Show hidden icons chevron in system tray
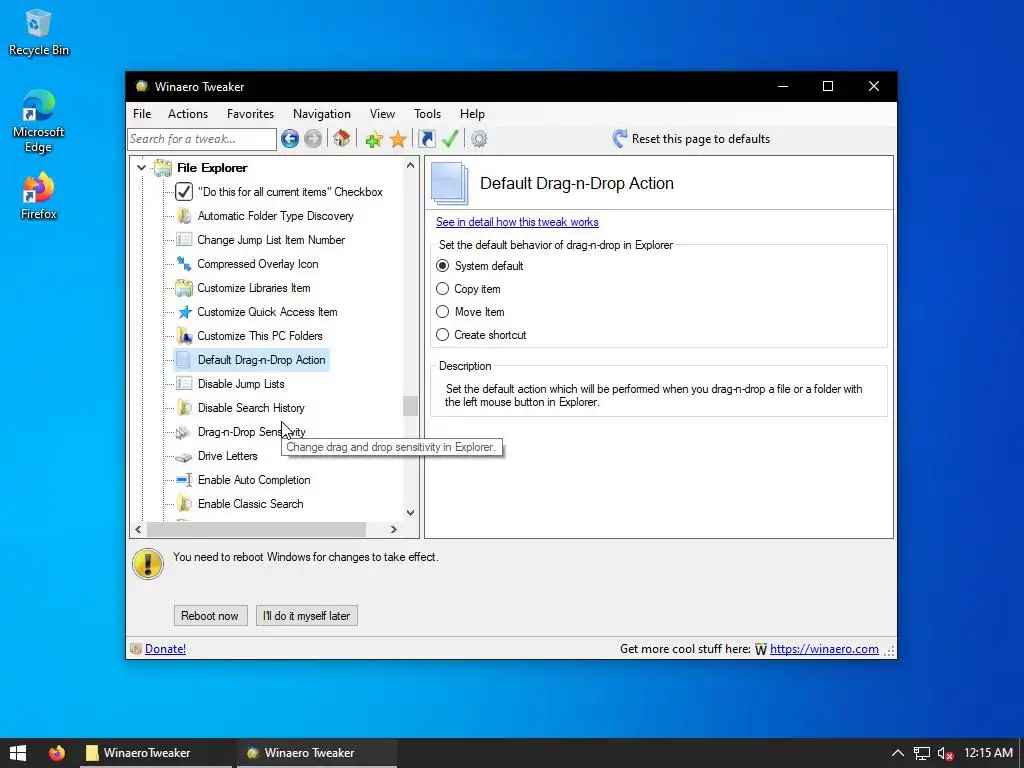The width and height of the screenshot is (1024, 768). click(x=898, y=753)
